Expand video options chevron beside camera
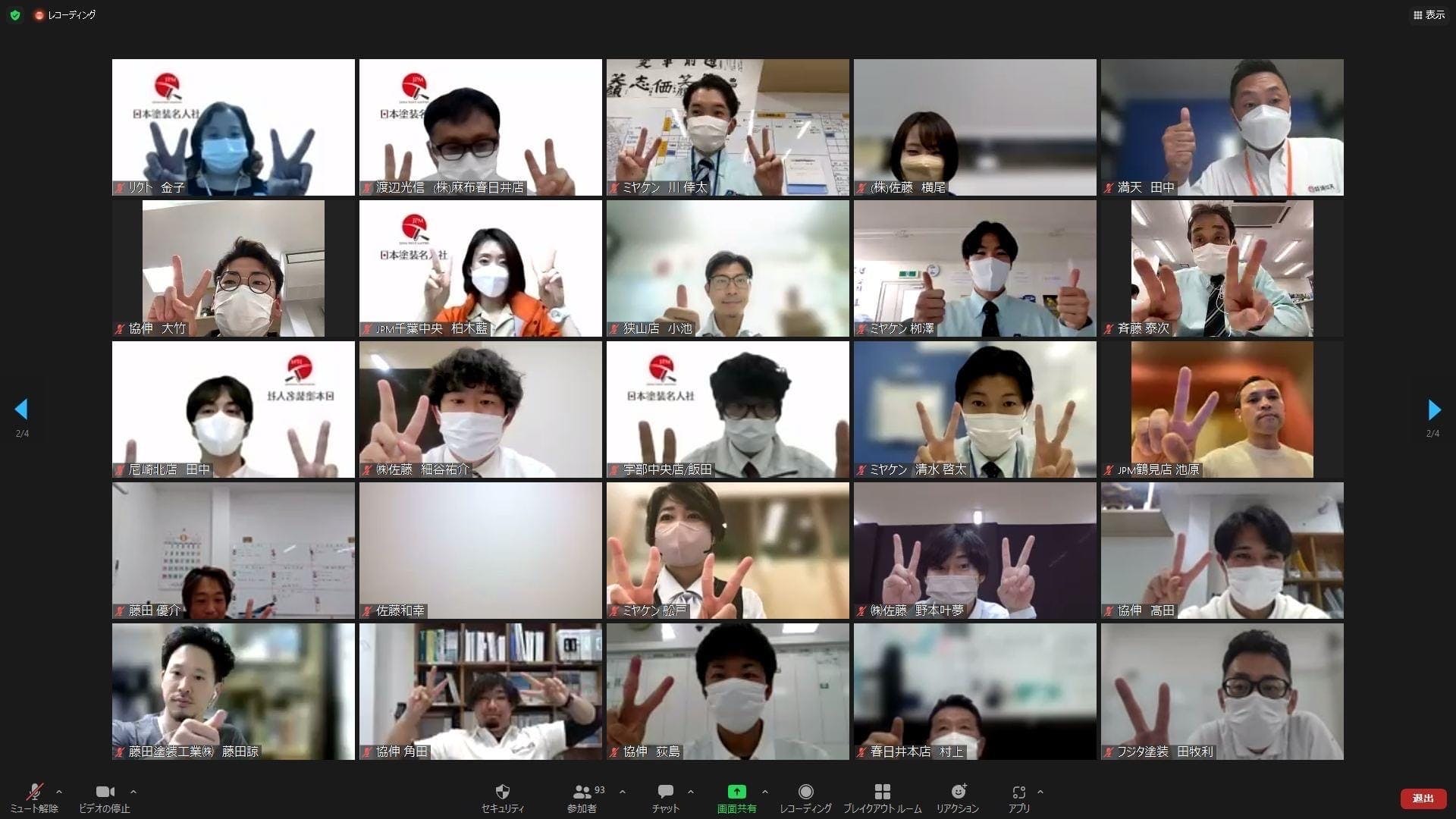Viewport: 1456px width, 819px height. [x=133, y=792]
